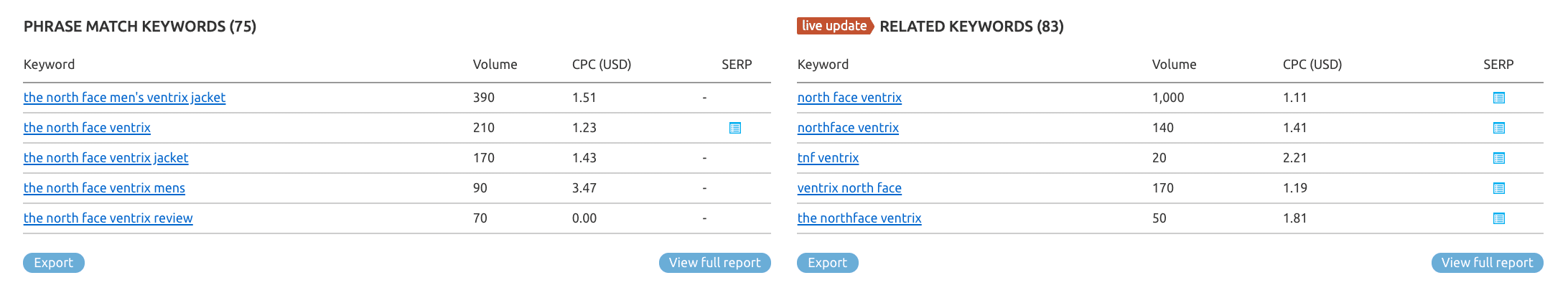Export the phrase match keywords
Screen dimensions: 1568x293
point(54,263)
